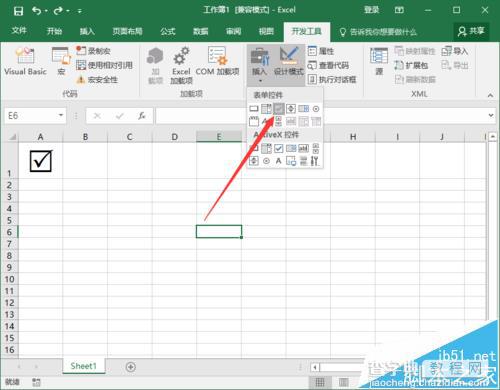Click the Normal view icon in status bar
Image resolution: width=500 pixels, height=390 pixels.
point(320,382)
